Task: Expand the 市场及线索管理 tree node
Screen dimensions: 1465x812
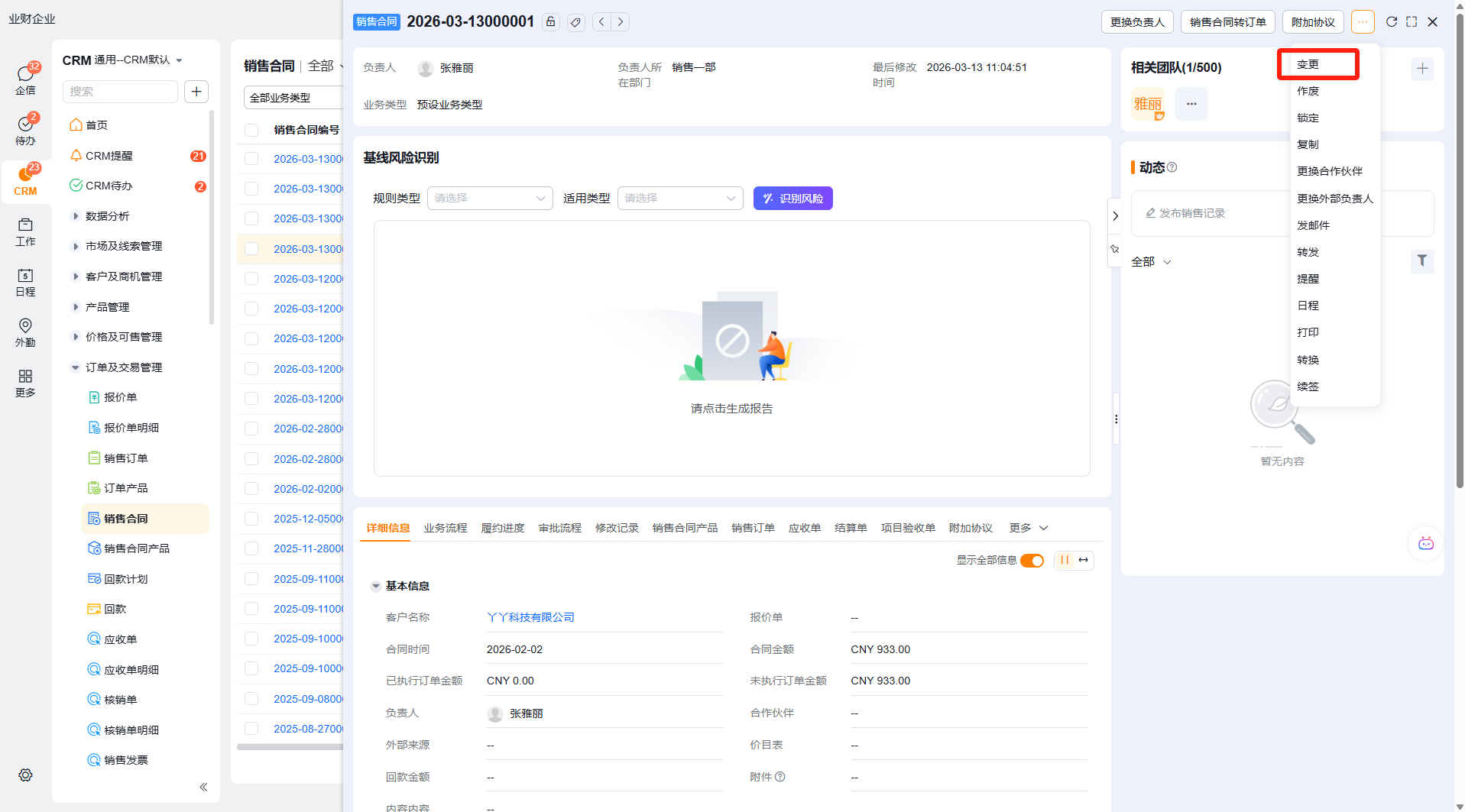Action: [x=76, y=246]
